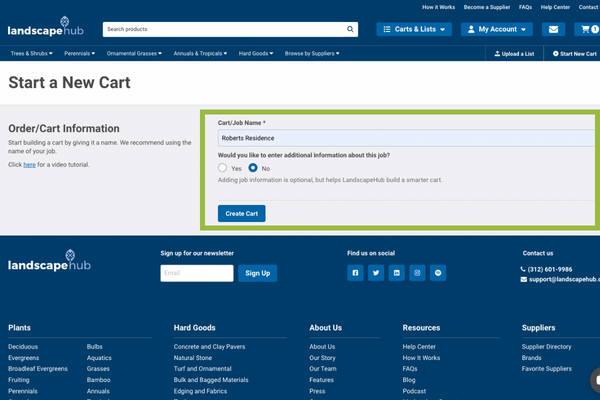This screenshot has width=600, height=400.
Task: Open the Blog footer link
Action: point(409,380)
